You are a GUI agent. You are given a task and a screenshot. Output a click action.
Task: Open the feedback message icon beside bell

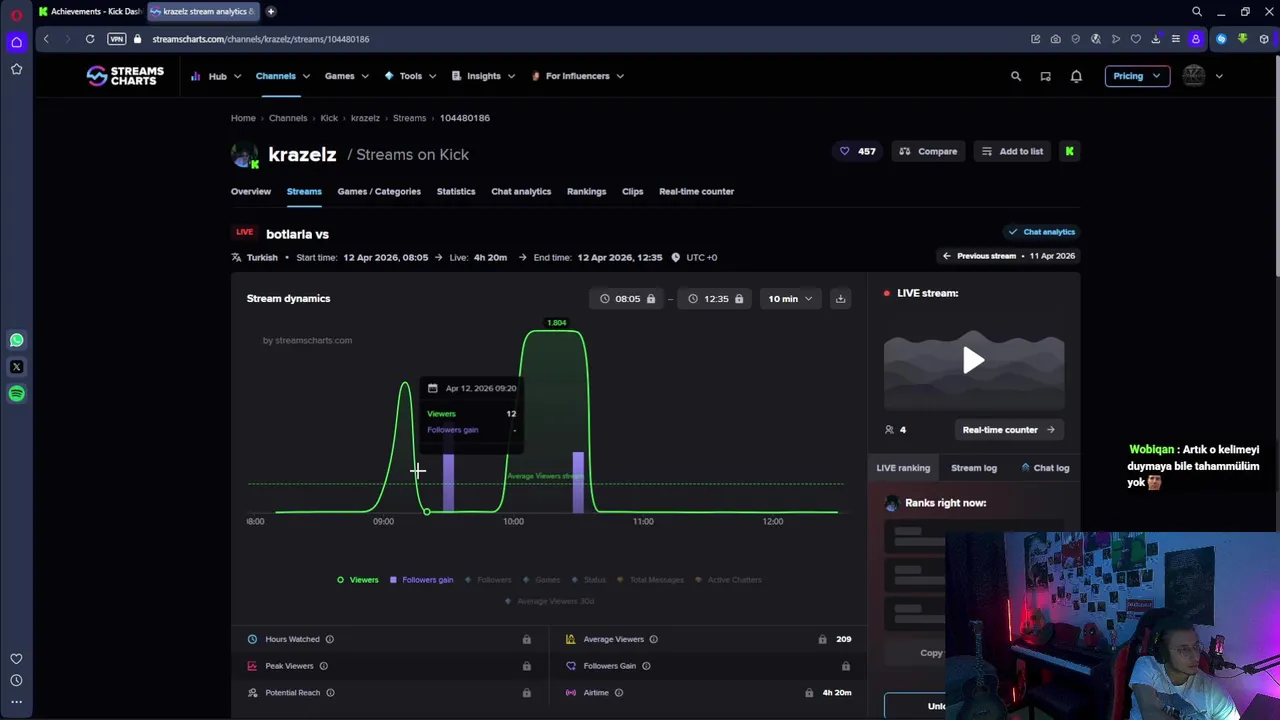1045,76
